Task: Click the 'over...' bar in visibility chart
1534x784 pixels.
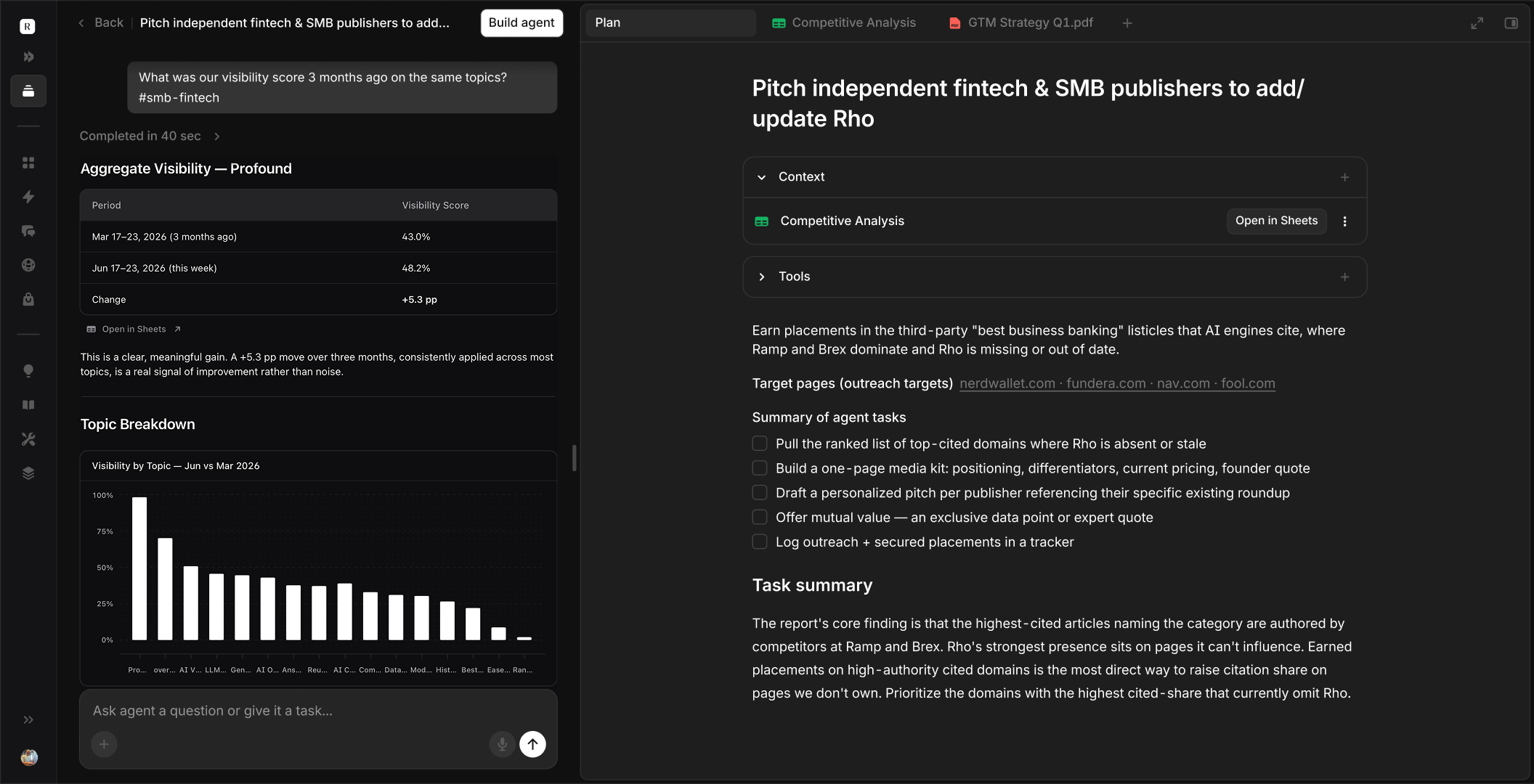Action: (165, 589)
